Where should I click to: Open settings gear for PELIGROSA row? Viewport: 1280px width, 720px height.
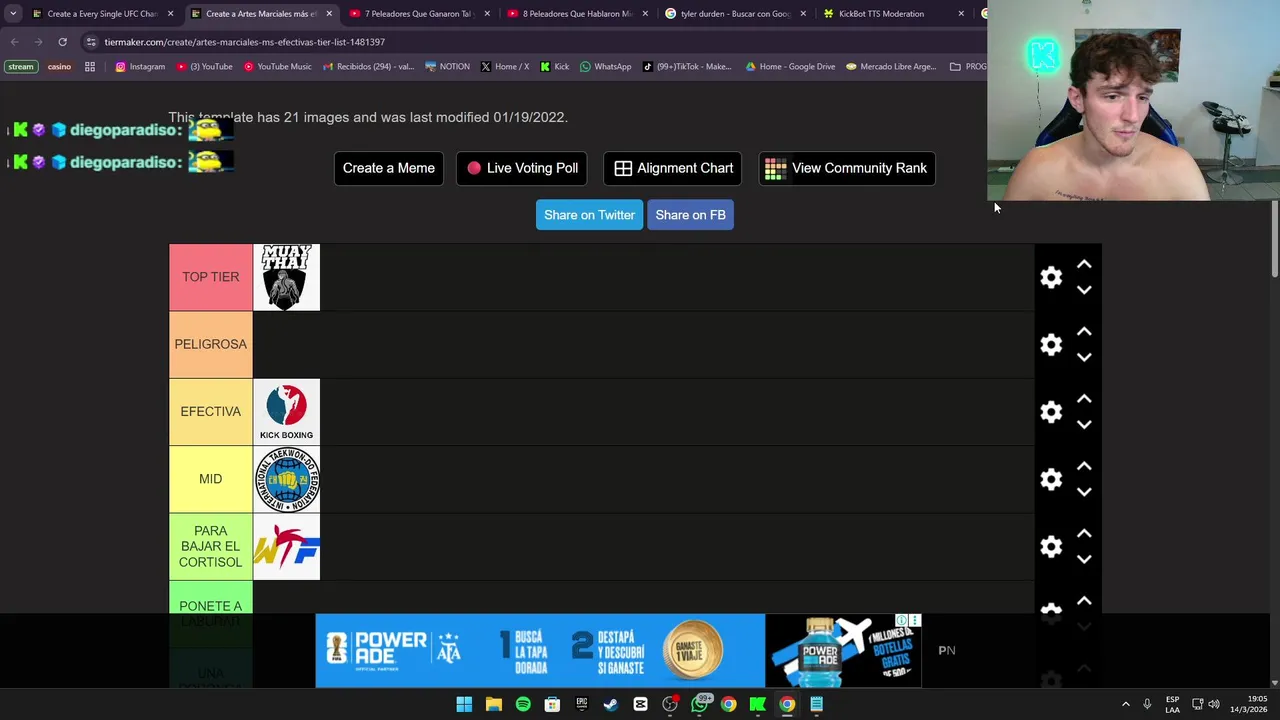[x=1051, y=345]
